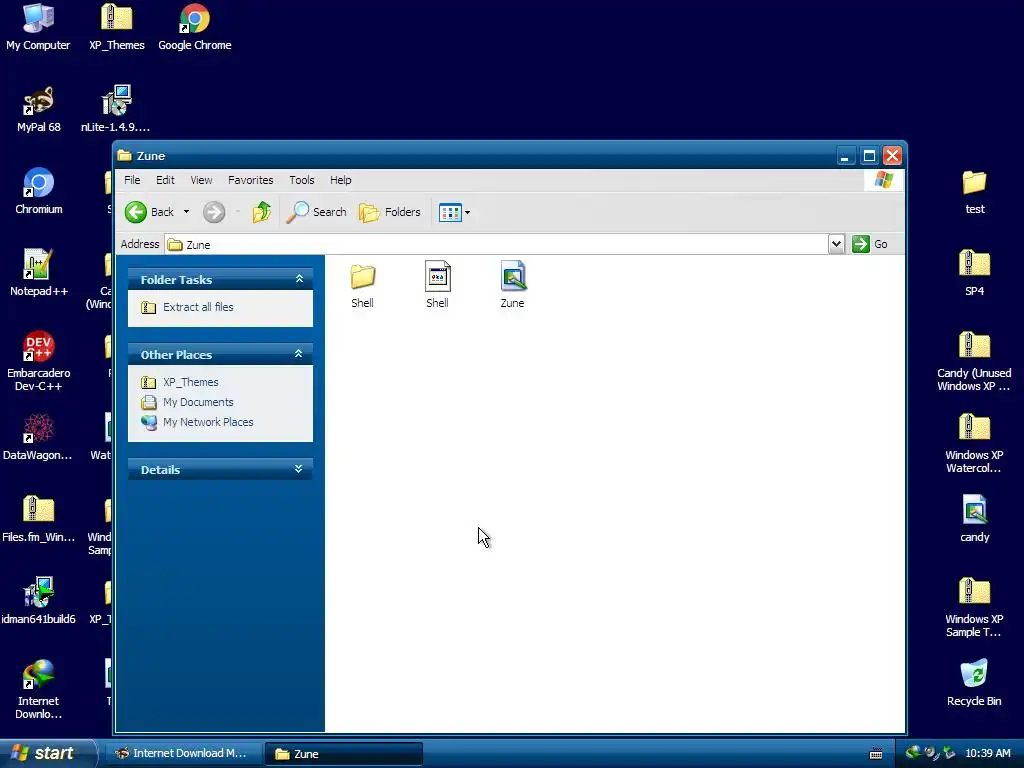This screenshot has width=1024, height=768.
Task: Click the keyboard icon in taskbar
Action: tap(876, 754)
